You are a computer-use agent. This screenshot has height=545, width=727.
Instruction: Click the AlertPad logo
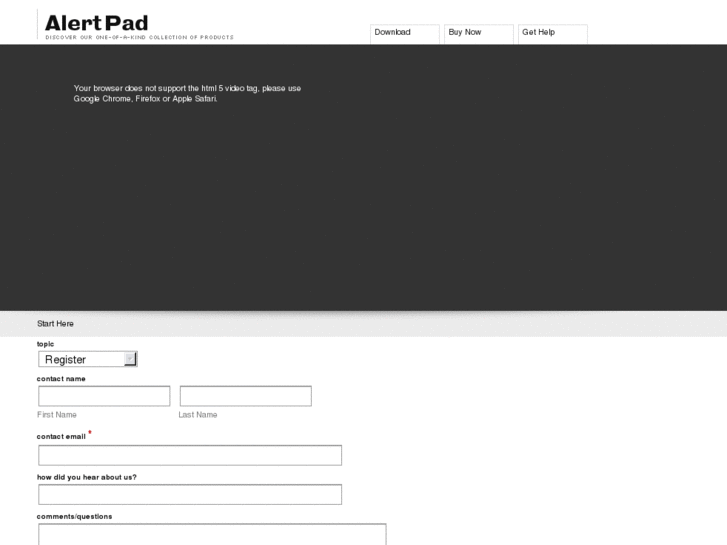(x=96, y=23)
